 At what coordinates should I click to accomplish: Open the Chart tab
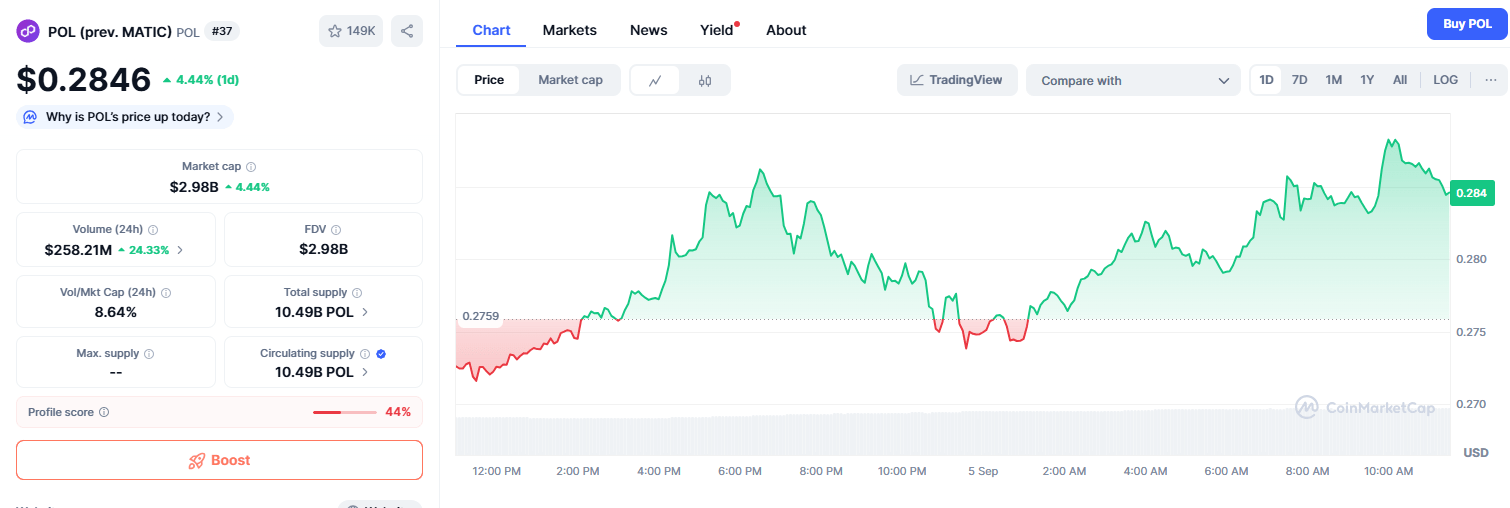coord(491,30)
